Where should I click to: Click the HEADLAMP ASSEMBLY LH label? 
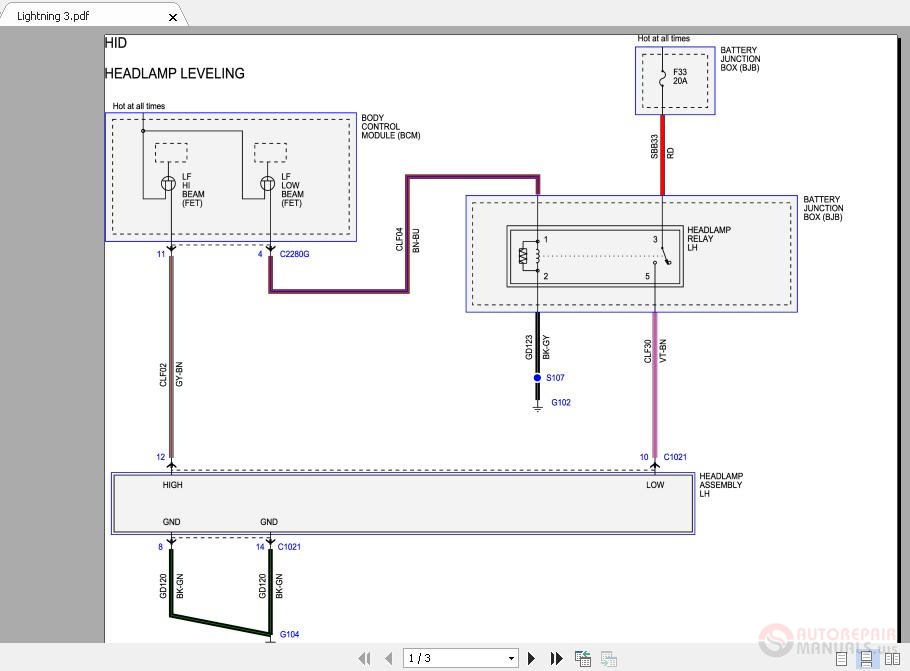[x=721, y=485]
